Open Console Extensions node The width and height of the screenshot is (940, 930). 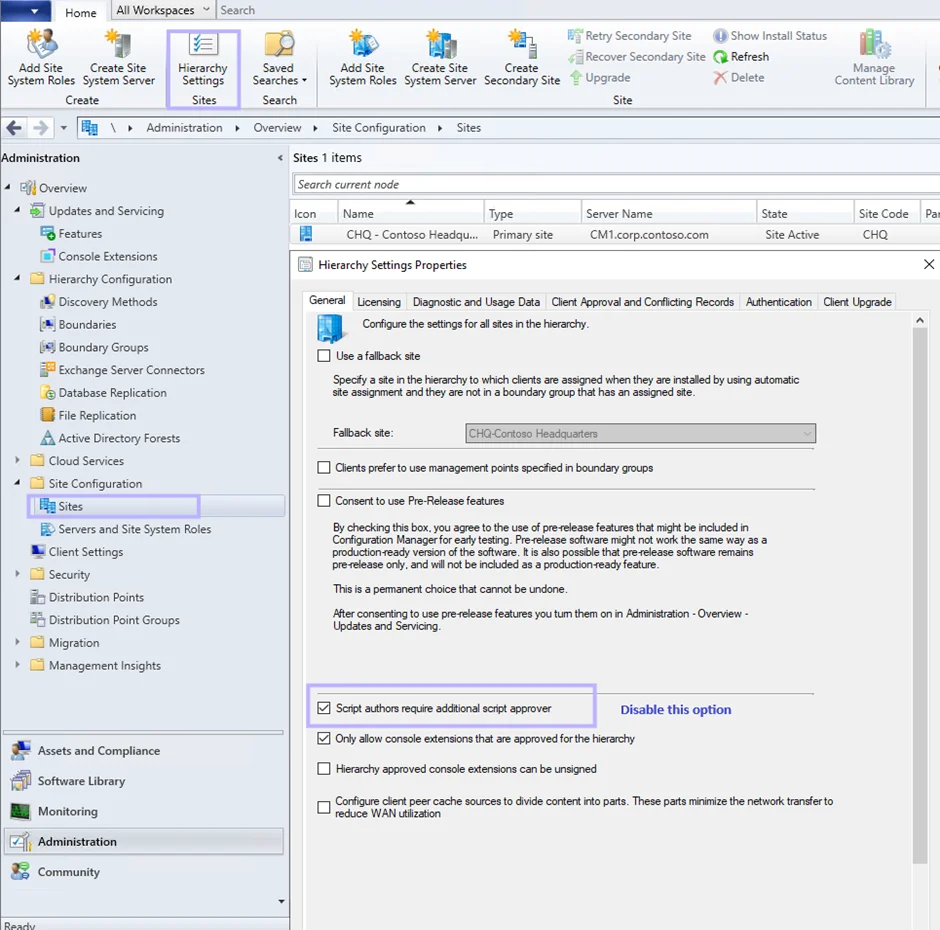(x=98, y=257)
